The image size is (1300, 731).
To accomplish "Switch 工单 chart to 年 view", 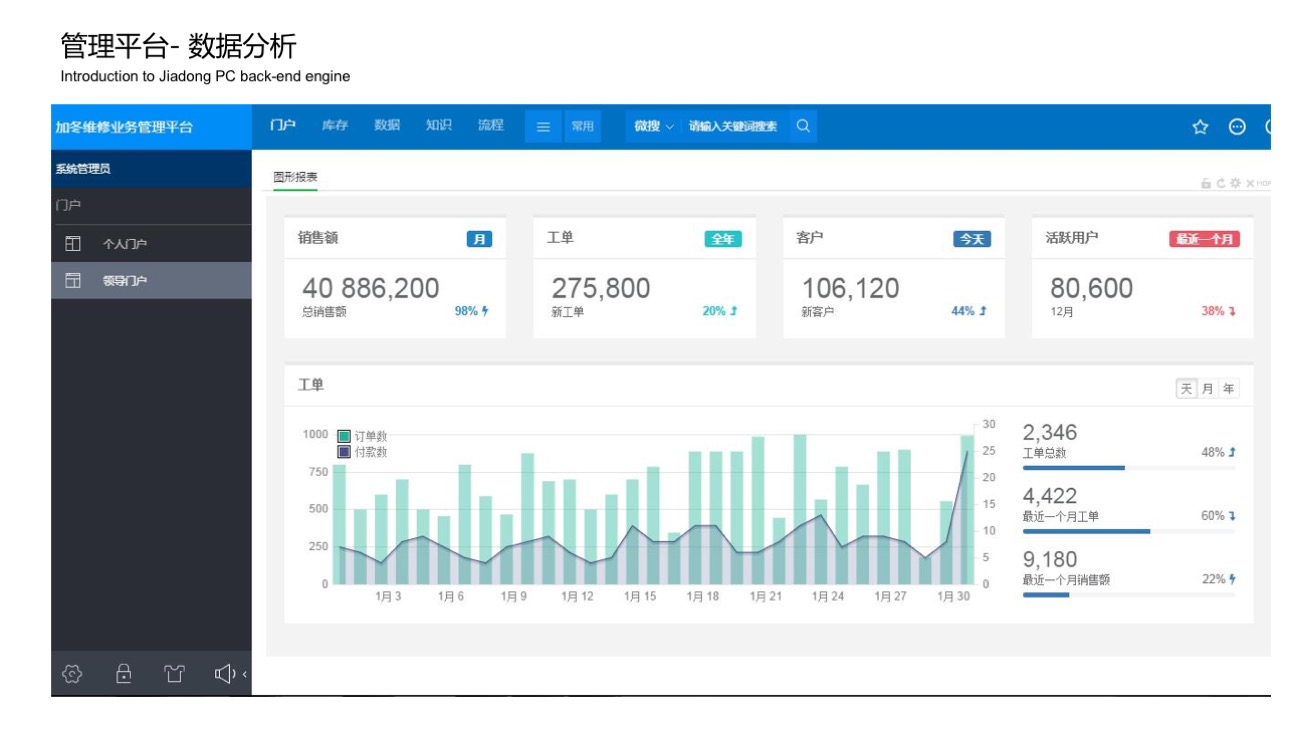I will [1228, 389].
